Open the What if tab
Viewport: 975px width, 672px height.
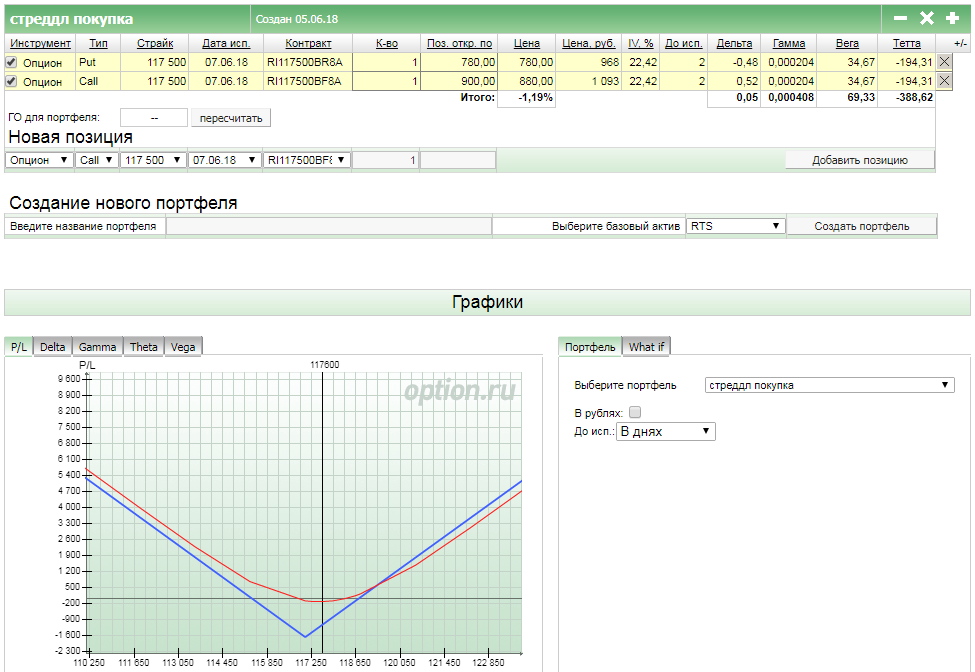tap(646, 347)
